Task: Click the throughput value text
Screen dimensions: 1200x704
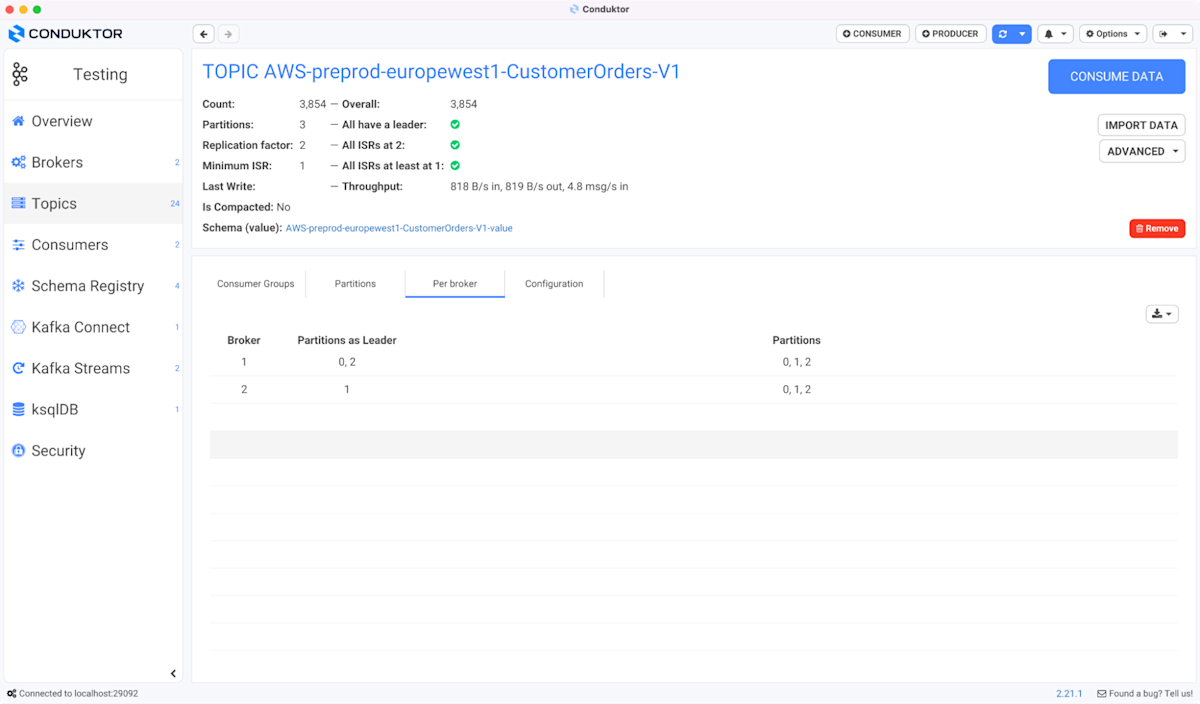Action: pos(539,186)
